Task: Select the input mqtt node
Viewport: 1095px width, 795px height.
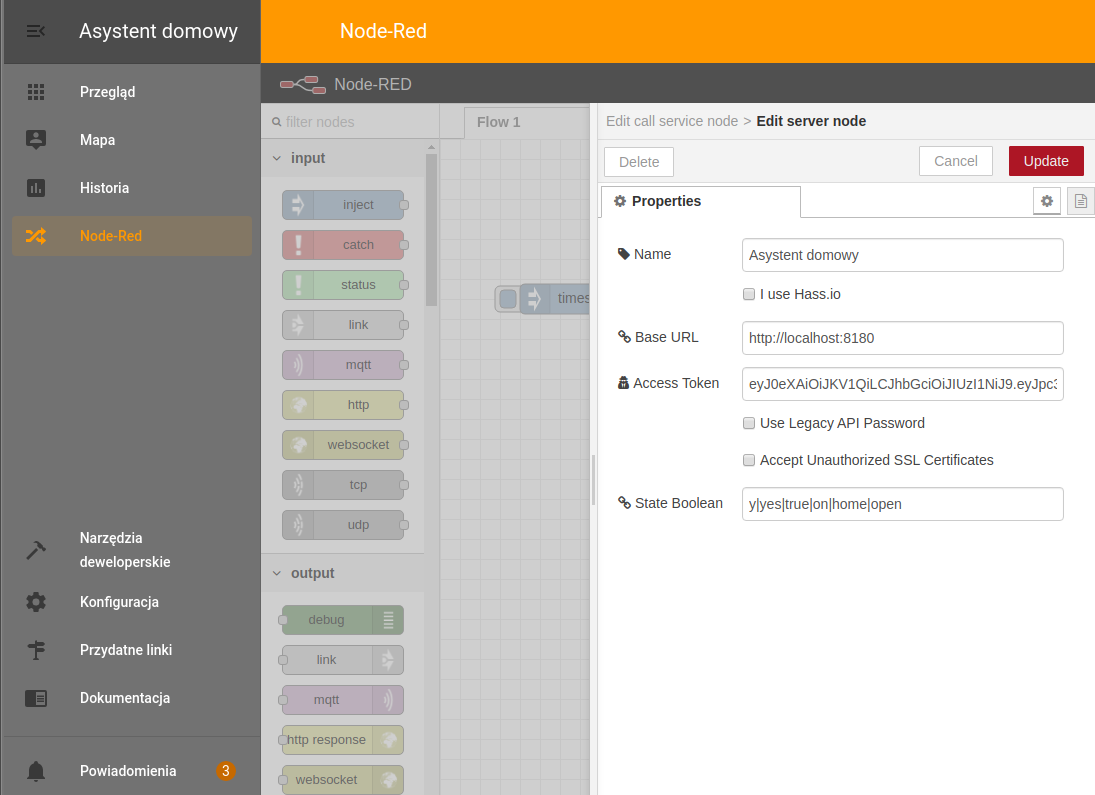Action: (343, 365)
